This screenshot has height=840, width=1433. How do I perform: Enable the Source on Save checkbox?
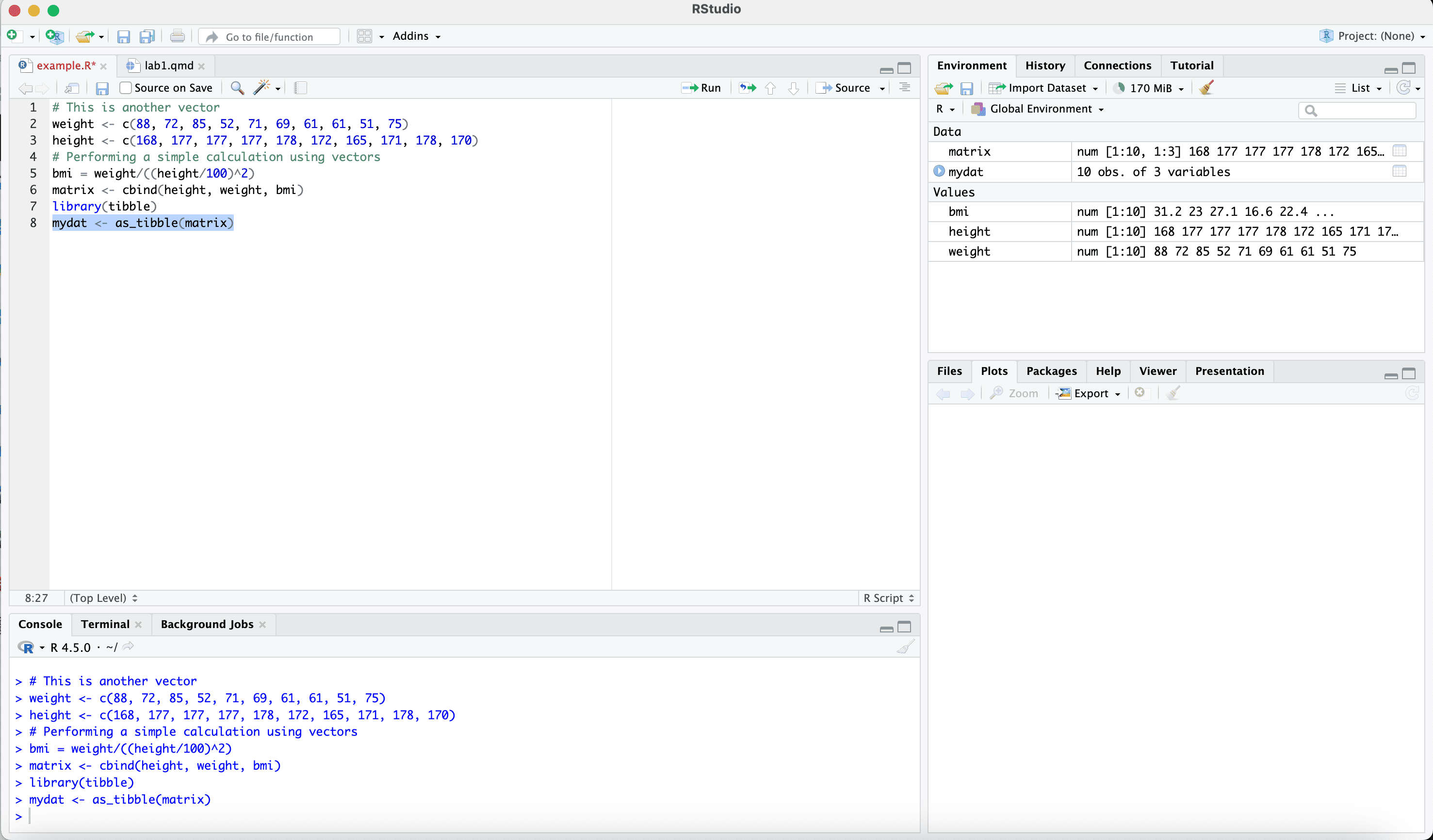pyautogui.click(x=126, y=88)
